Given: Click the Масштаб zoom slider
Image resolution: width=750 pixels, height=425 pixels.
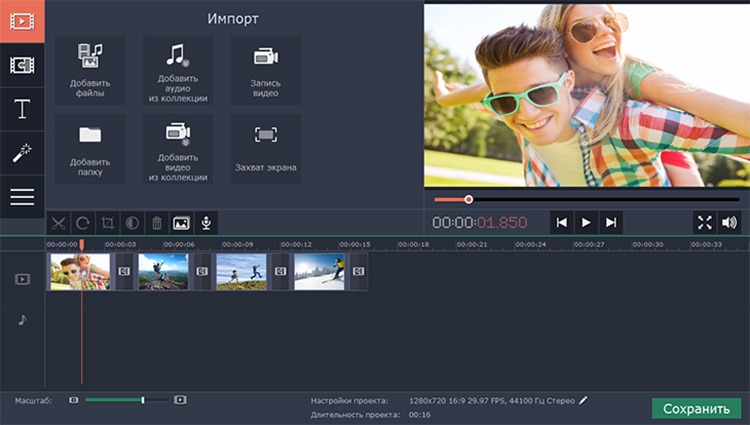Looking at the screenshot, I should tap(143, 400).
